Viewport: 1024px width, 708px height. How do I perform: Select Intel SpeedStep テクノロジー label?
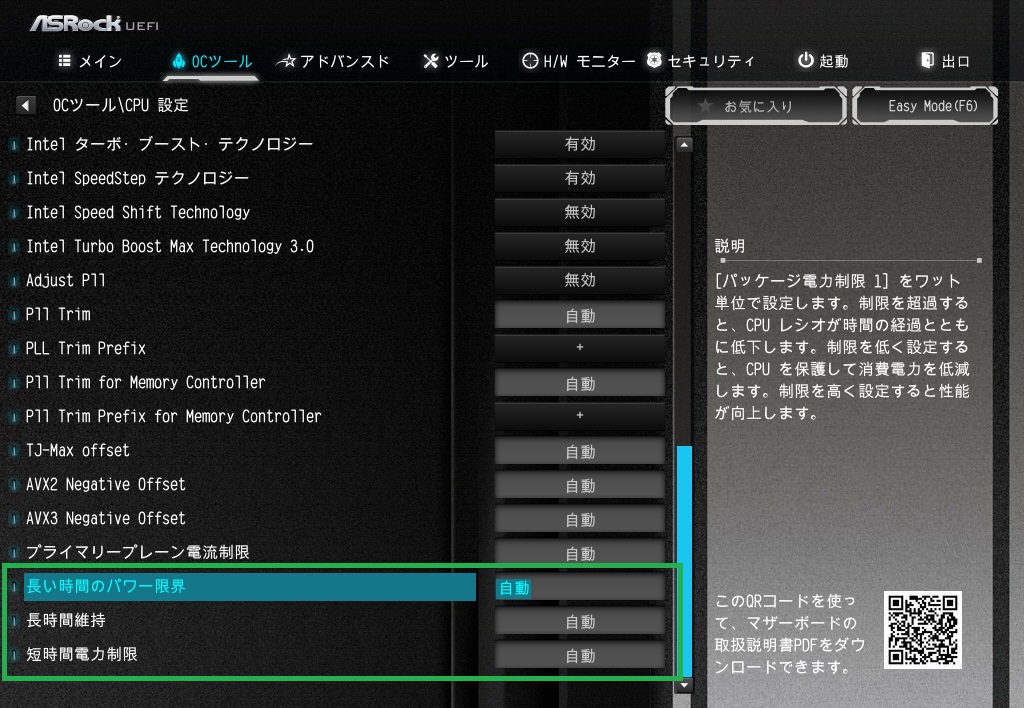tap(137, 178)
